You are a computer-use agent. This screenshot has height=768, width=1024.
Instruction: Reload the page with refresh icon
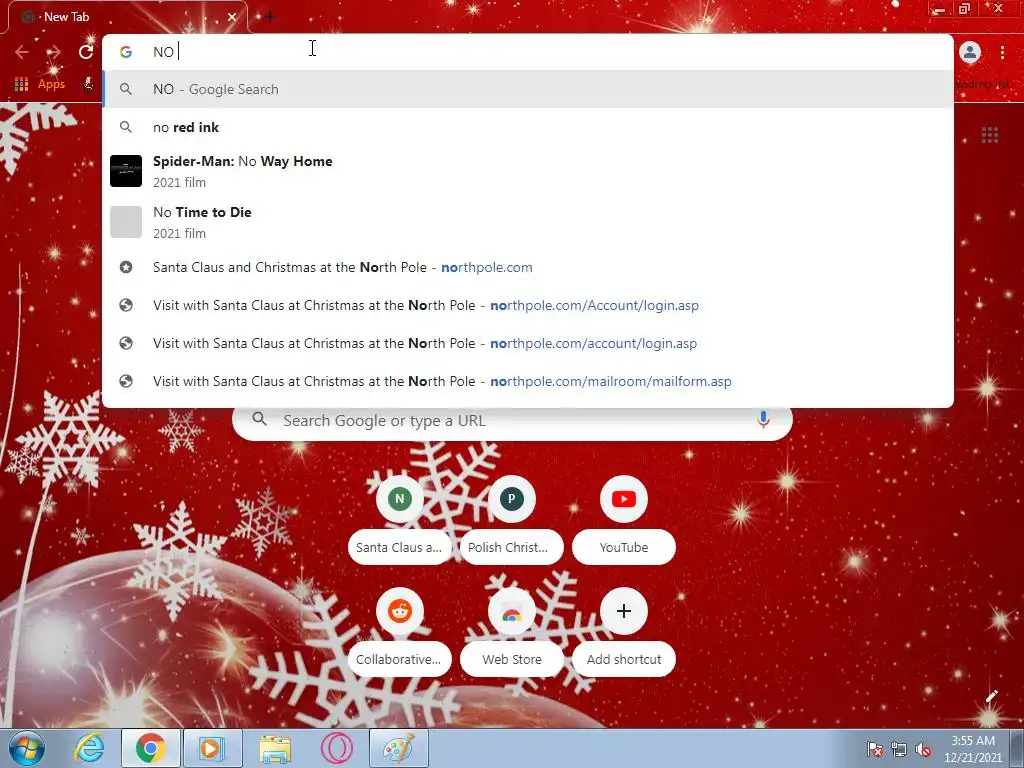86,52
